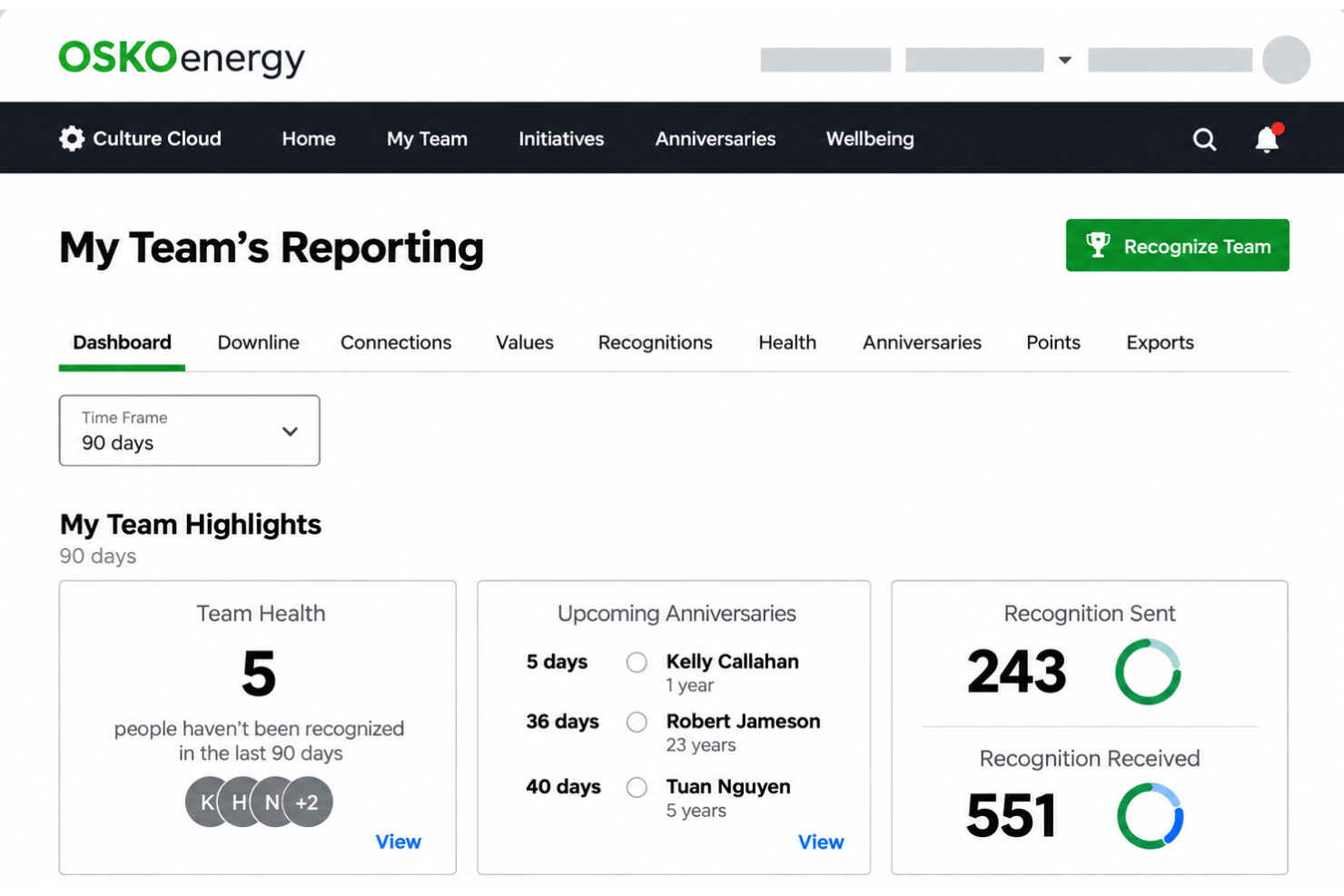This screenshot has width=1344, height=896.
Task: Click the +2 more people avatar
Action: tap(307, 802)
